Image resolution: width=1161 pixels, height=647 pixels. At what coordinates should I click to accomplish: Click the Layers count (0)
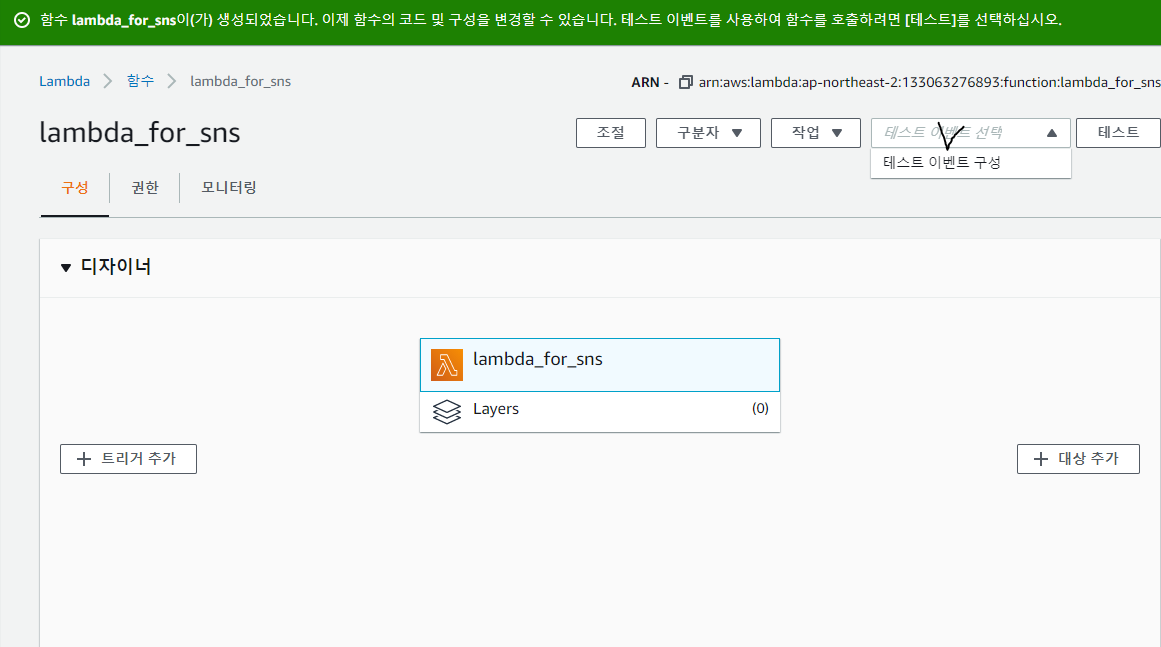[760, 409]
